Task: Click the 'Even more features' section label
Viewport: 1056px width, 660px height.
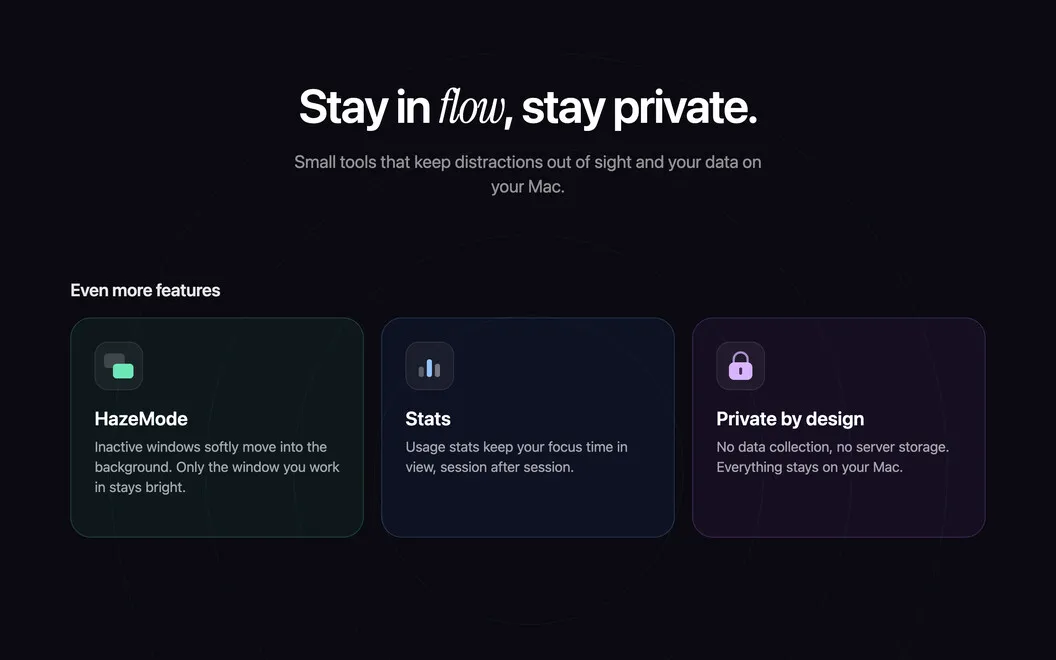Action: [145, 290]
